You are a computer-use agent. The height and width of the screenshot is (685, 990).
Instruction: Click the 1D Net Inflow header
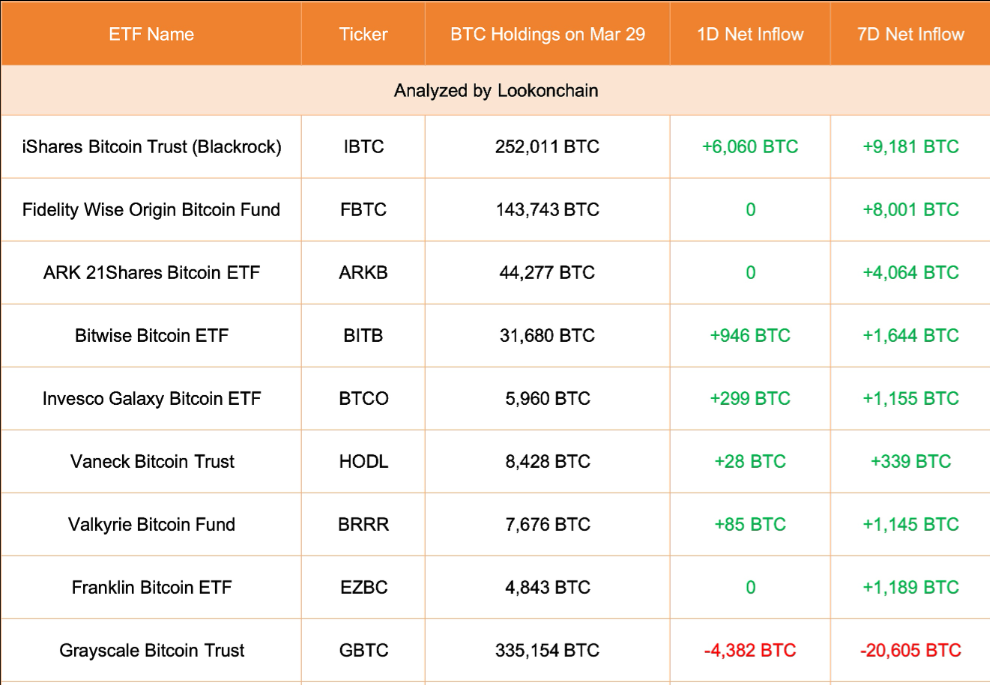(x=750, y=34)
